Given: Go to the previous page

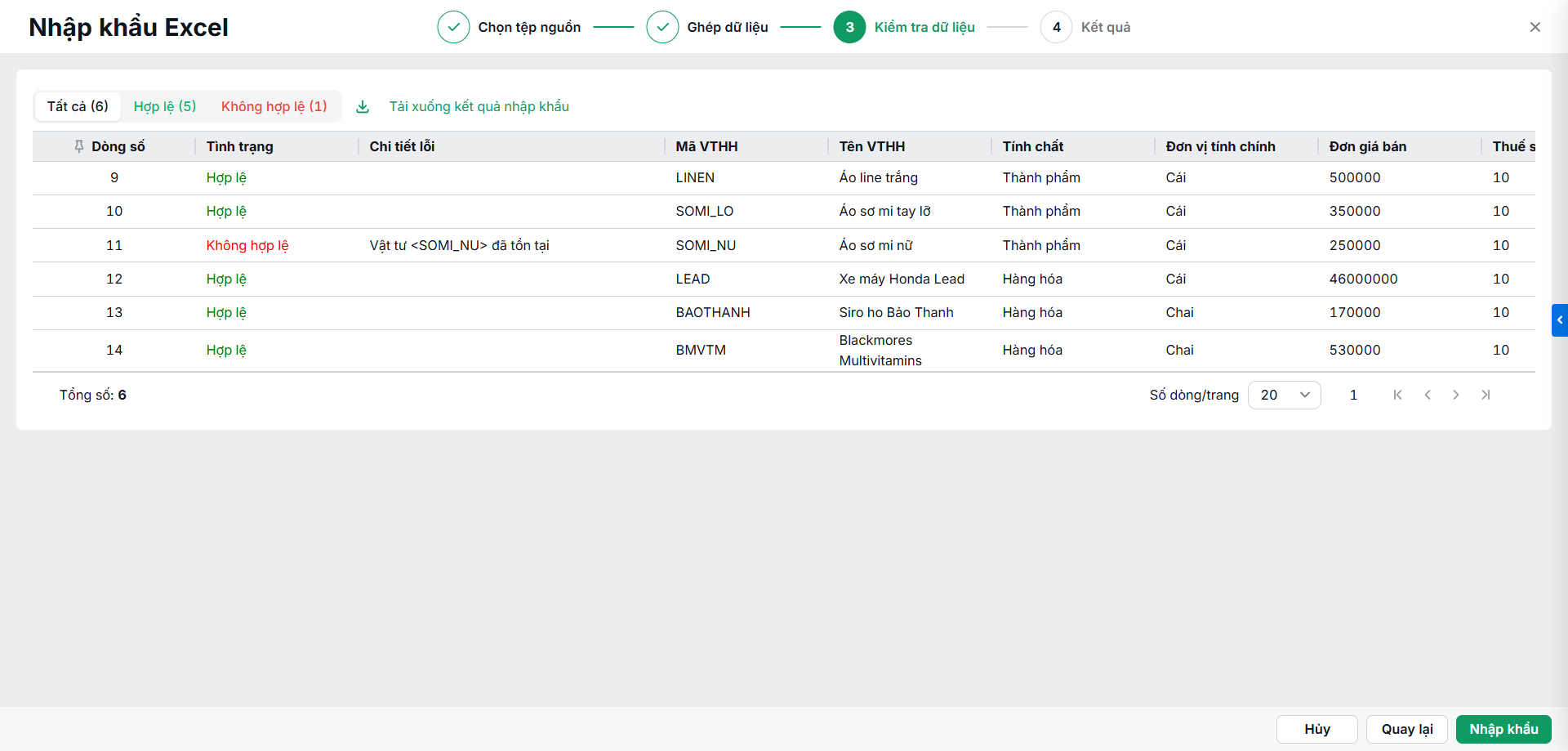Looking at the screenshot, I should tap(1428, 395).
